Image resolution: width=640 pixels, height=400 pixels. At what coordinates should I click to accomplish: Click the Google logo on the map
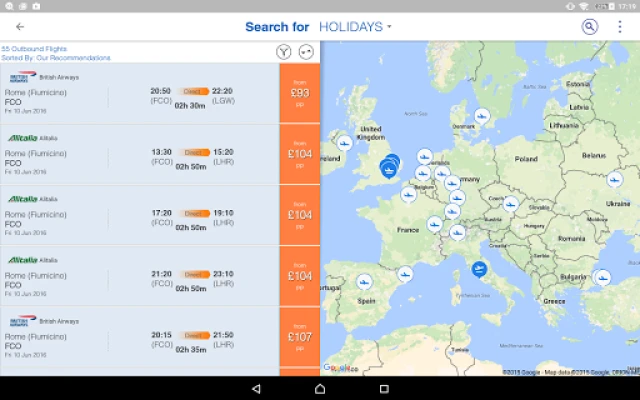[336, 368]
